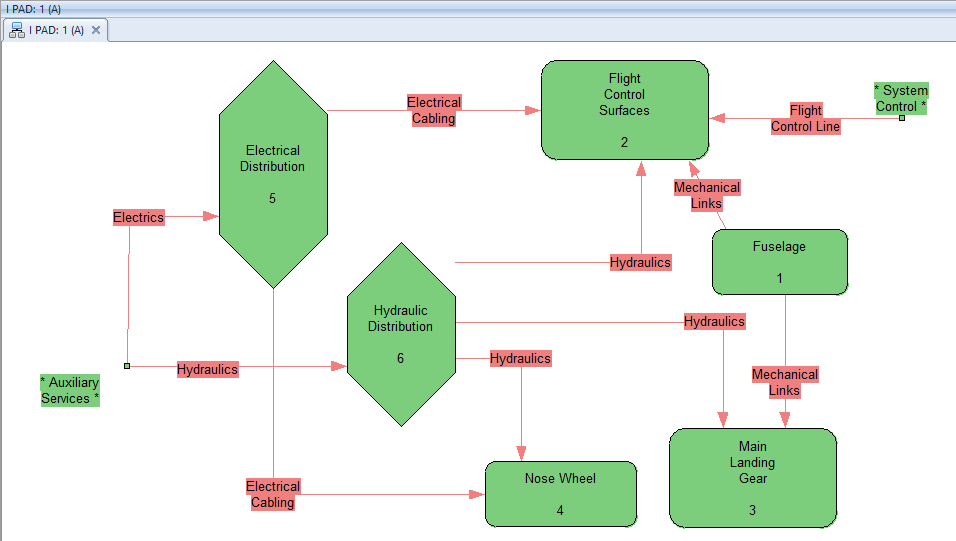Select Hydraulics label going to Nose Wheel
Screen dimensions: 956x541
tap(521, 359)
